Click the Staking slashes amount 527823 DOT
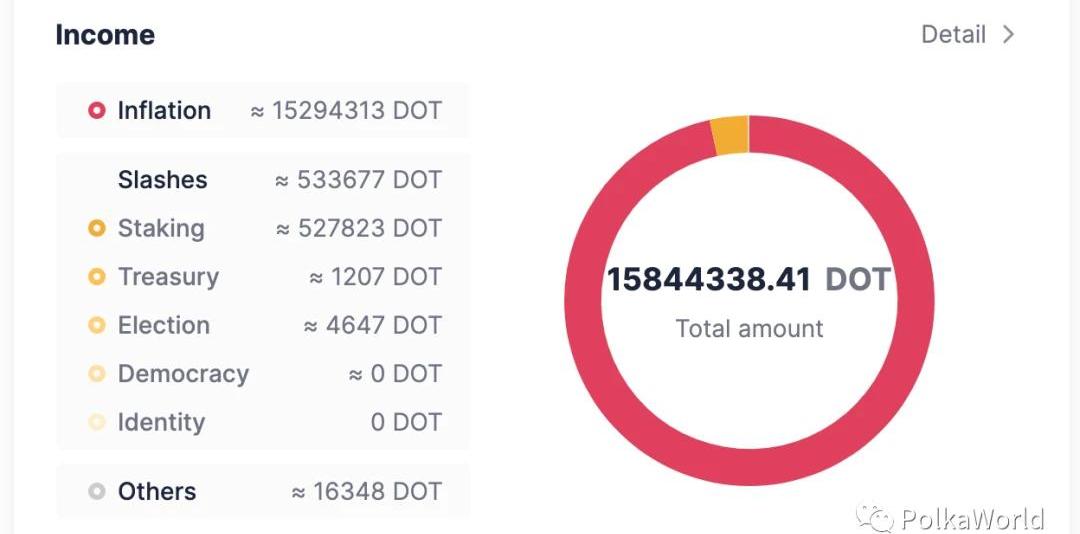The height and width of the screenshot is (534, 1080). 358,228
